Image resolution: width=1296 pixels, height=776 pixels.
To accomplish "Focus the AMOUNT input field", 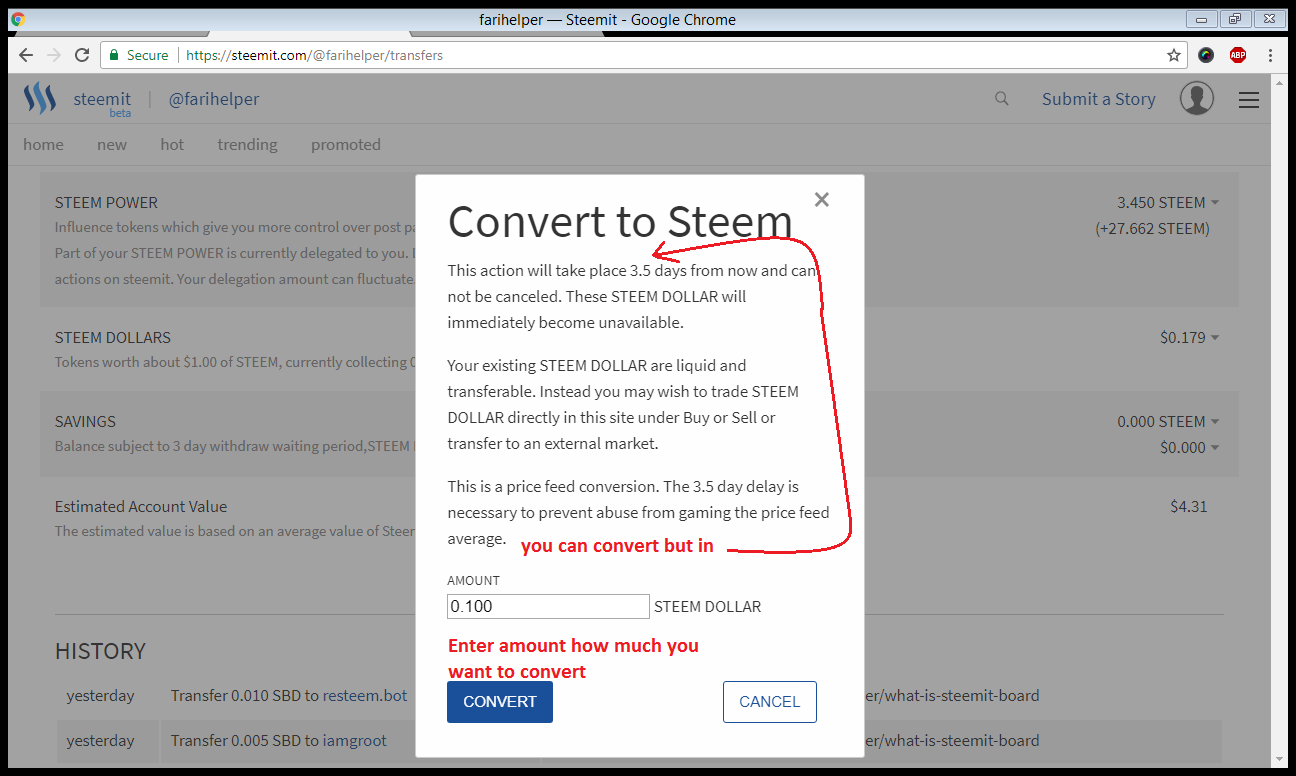I will (548, 606).
